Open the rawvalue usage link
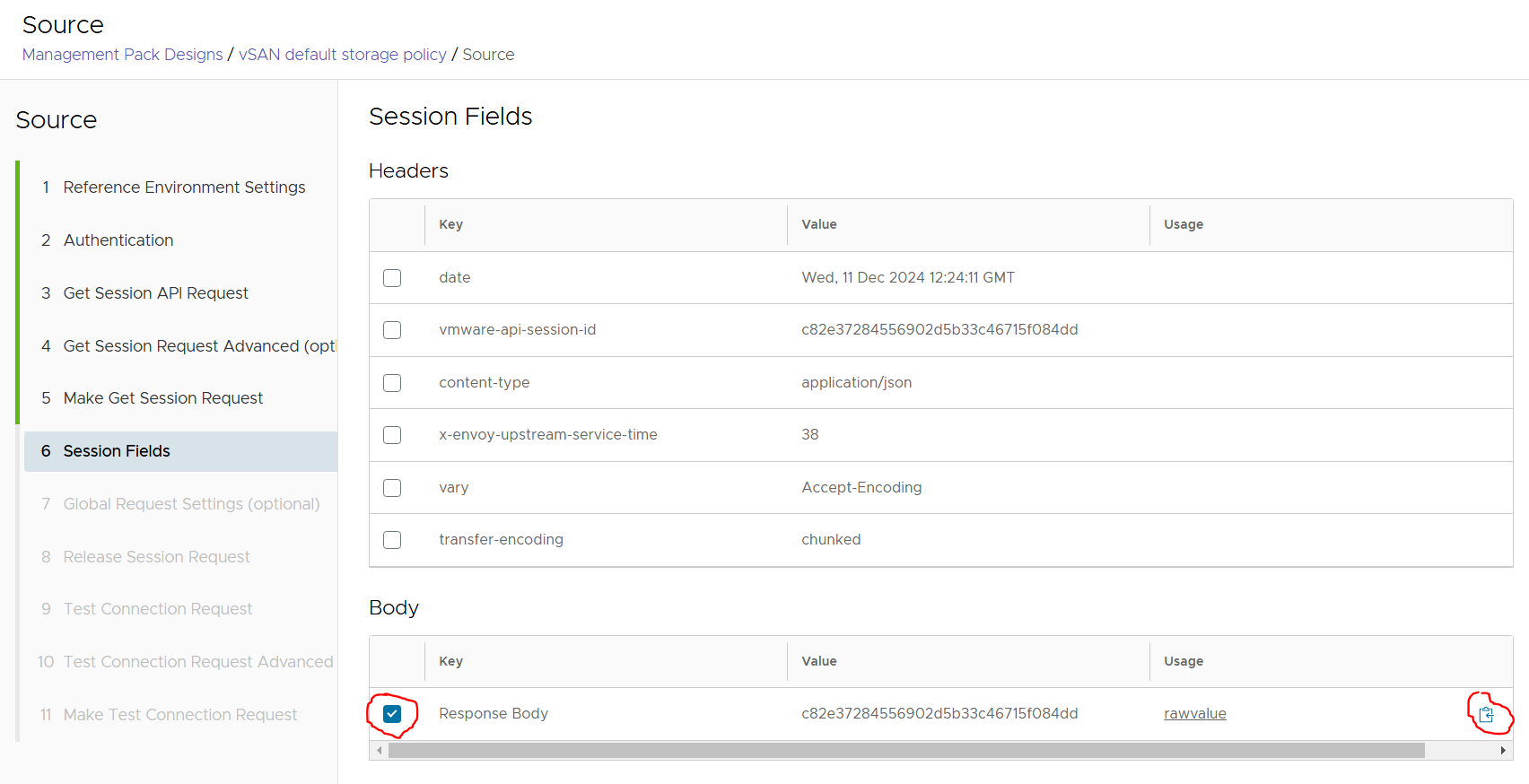 1194,714
